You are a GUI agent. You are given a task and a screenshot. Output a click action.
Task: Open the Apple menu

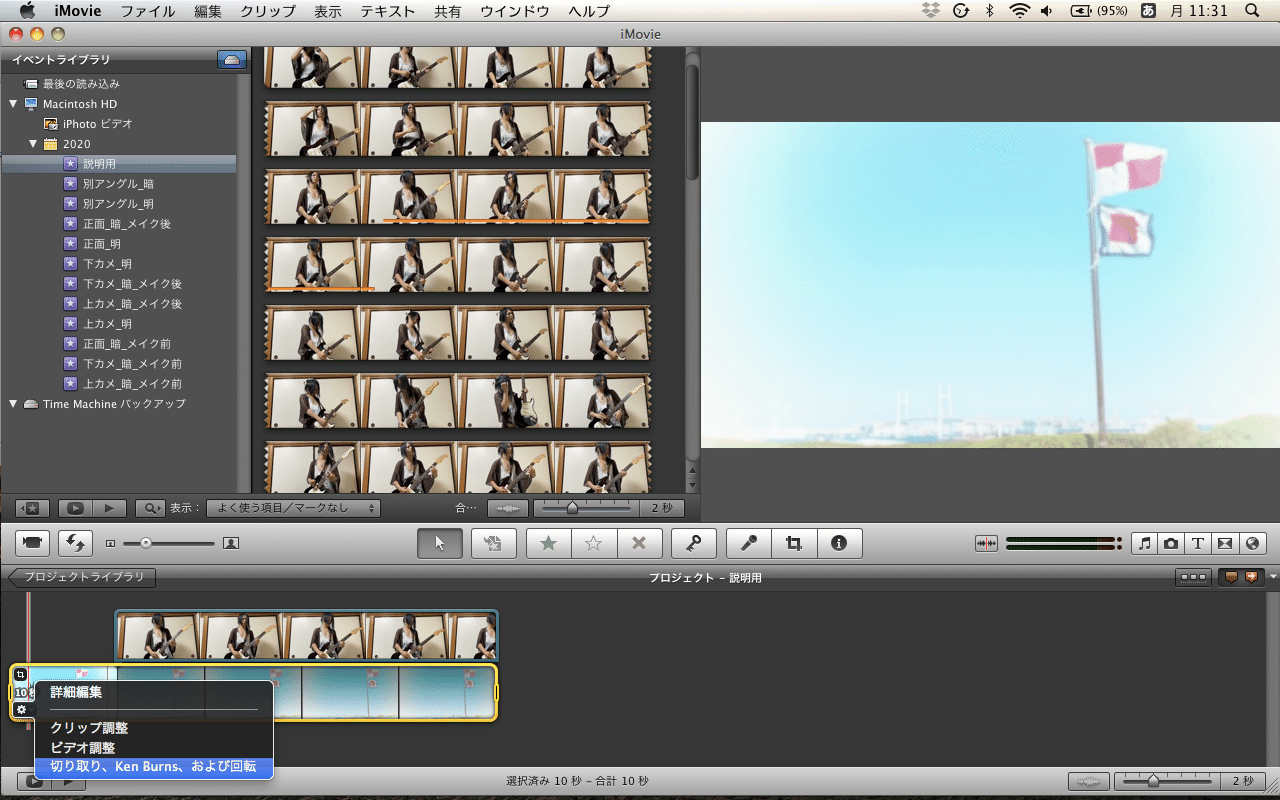(27, 11)
